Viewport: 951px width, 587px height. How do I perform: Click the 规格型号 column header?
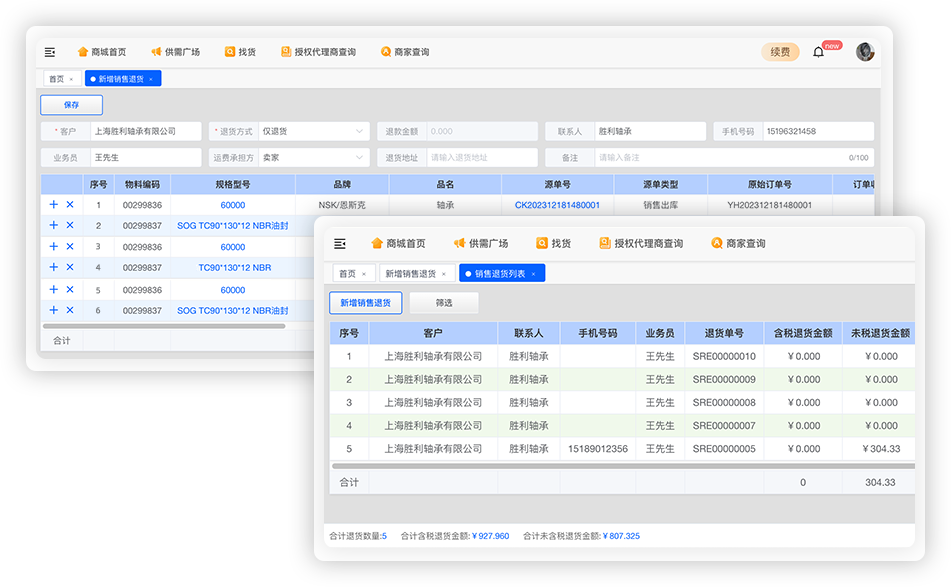point(233,184)
